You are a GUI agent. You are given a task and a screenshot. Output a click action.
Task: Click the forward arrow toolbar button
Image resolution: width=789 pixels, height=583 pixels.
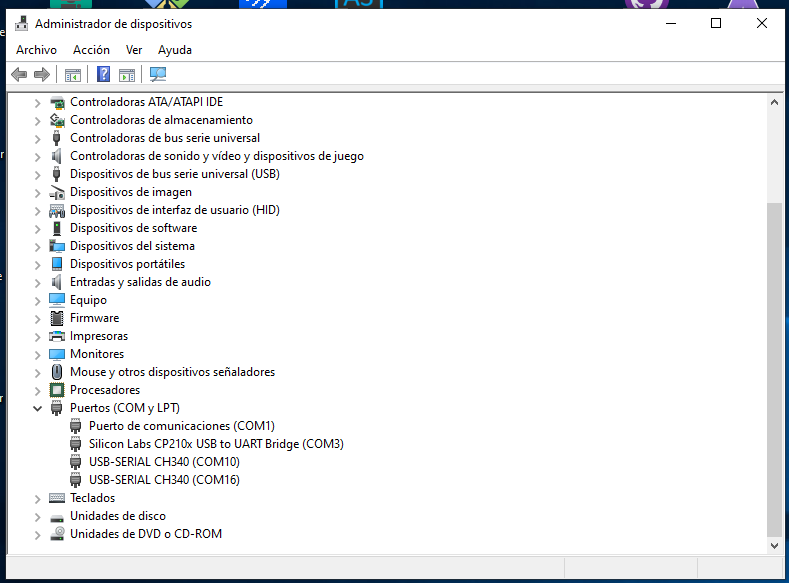(42, 74)
